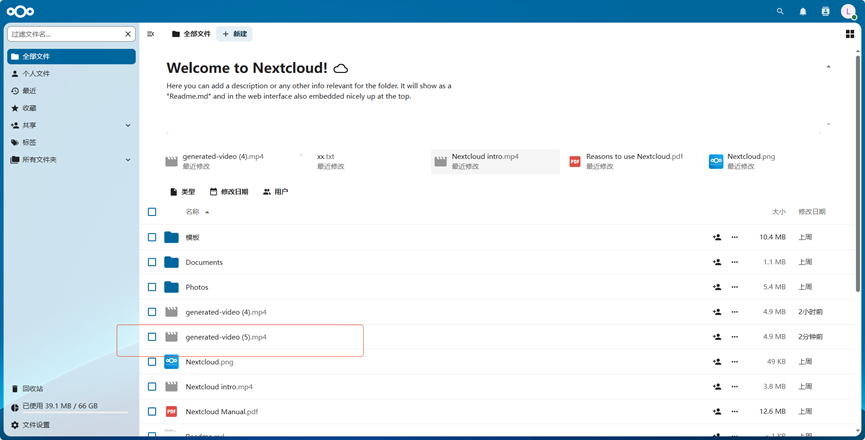Share generated-video (5).mp4
865x440 pixels.
717,337
